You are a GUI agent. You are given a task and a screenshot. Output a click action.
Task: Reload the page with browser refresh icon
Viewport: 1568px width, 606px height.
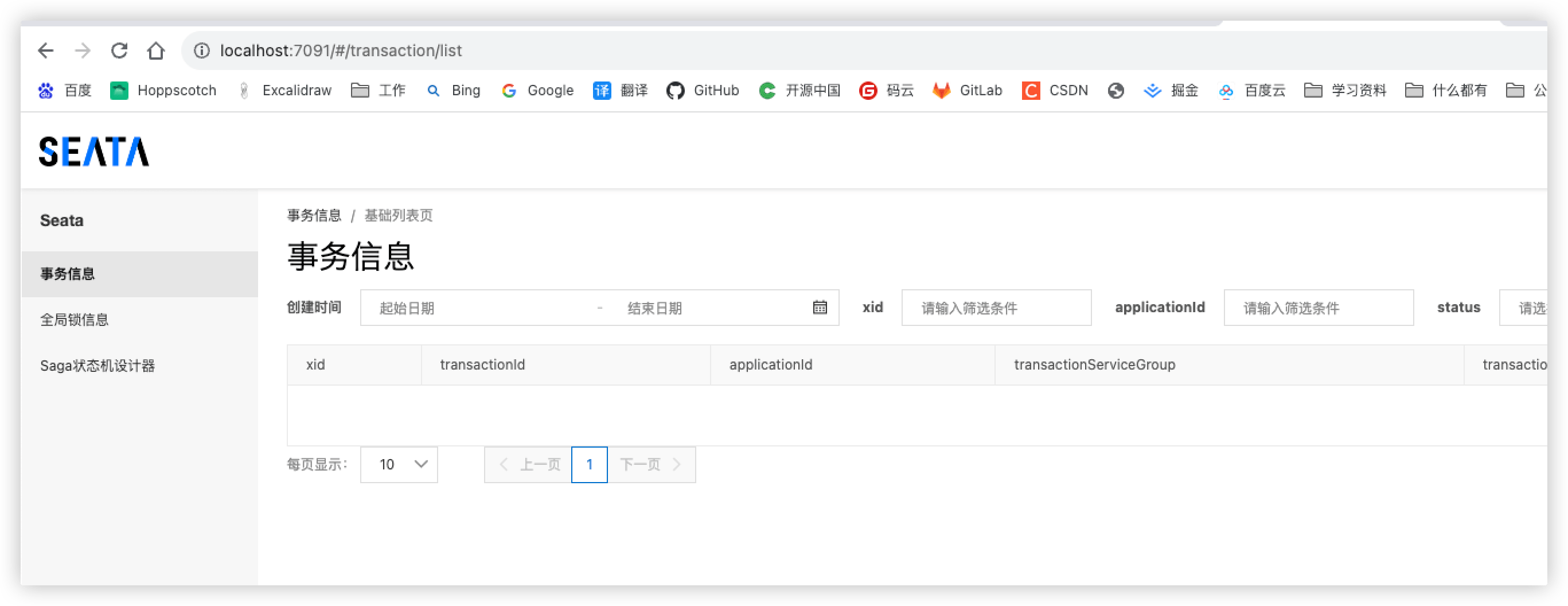click(x=119, y=50)
